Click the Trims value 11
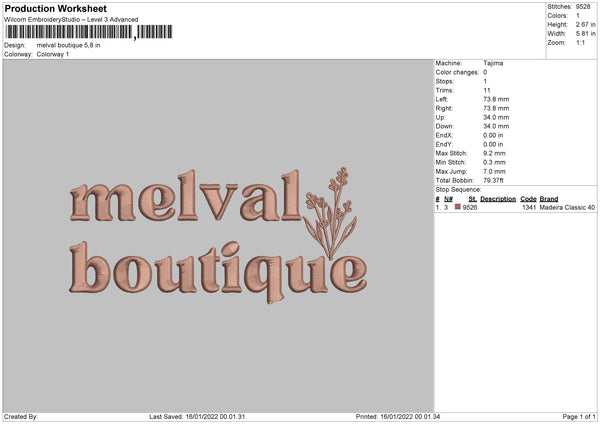The height and width of the screenshot is (424, 600). [x=487, y=90]
